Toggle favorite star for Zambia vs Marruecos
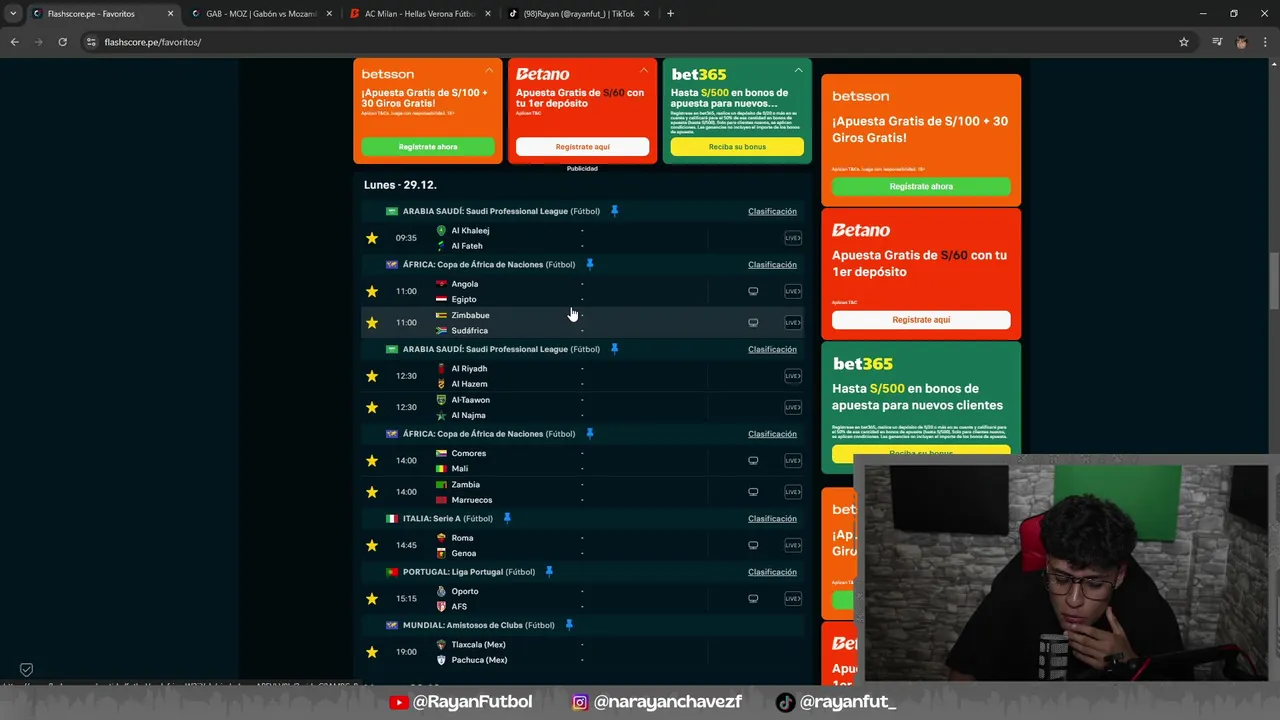Image resolution: width=1280 pixels, height=720 pixels. coord(372,492)
